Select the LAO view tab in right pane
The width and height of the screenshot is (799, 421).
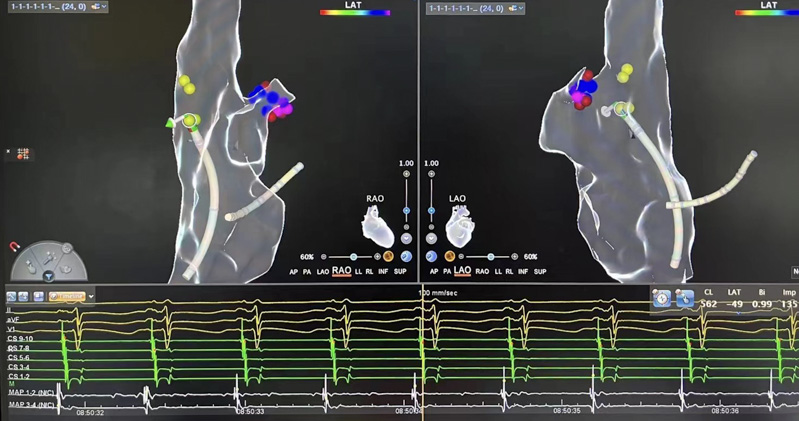pyautogui.click(x=462, y=272)
